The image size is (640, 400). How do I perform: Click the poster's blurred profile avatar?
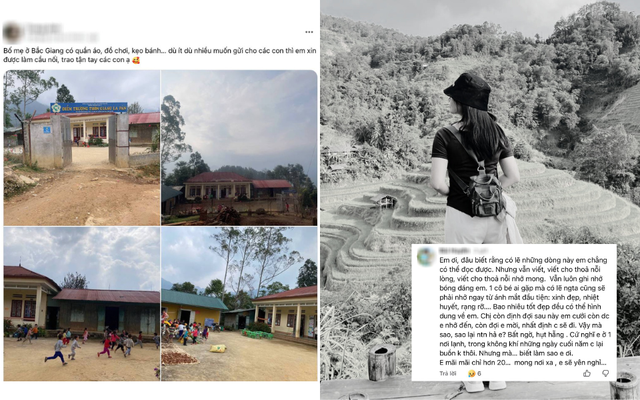pos(12,33)
